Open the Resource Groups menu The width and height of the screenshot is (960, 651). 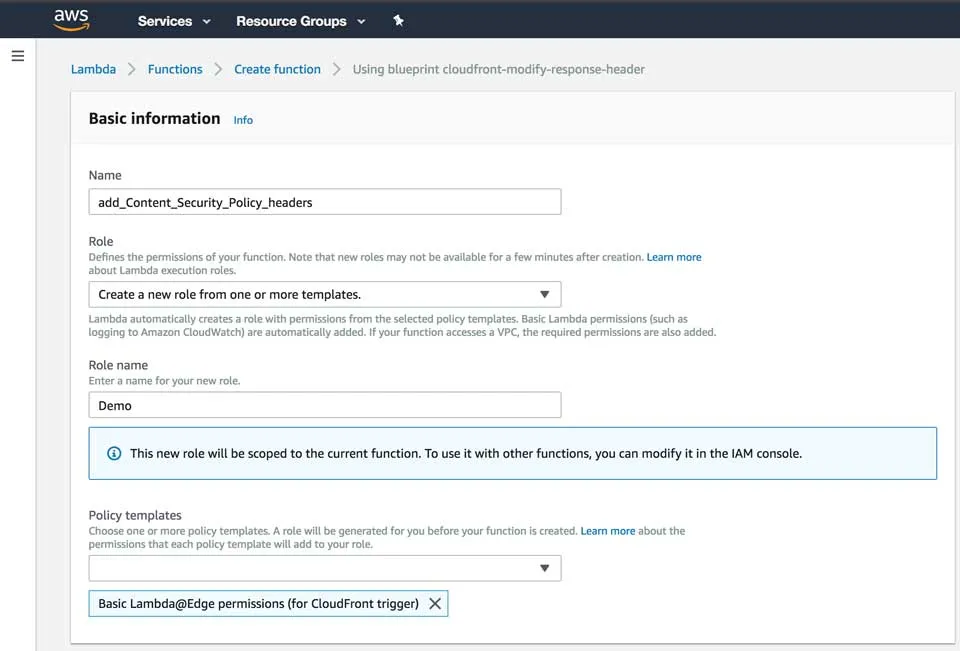(x=293, y=20)
